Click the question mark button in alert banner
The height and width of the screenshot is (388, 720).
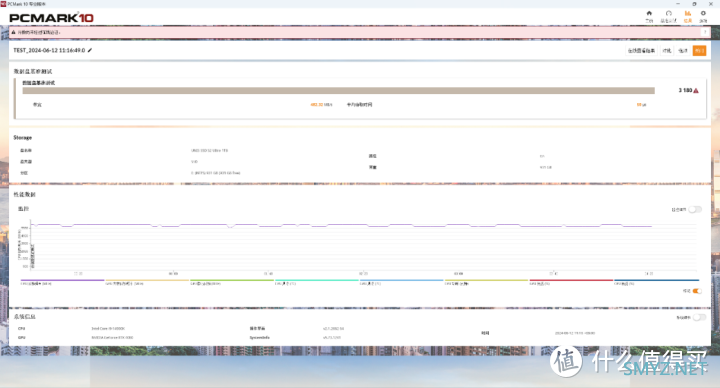pos(705,33)
